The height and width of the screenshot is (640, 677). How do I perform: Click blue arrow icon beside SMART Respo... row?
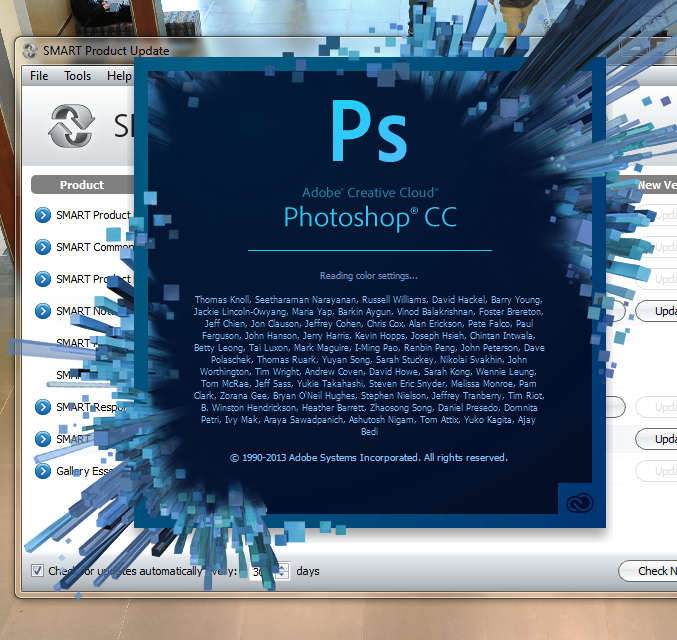(43, 407)
